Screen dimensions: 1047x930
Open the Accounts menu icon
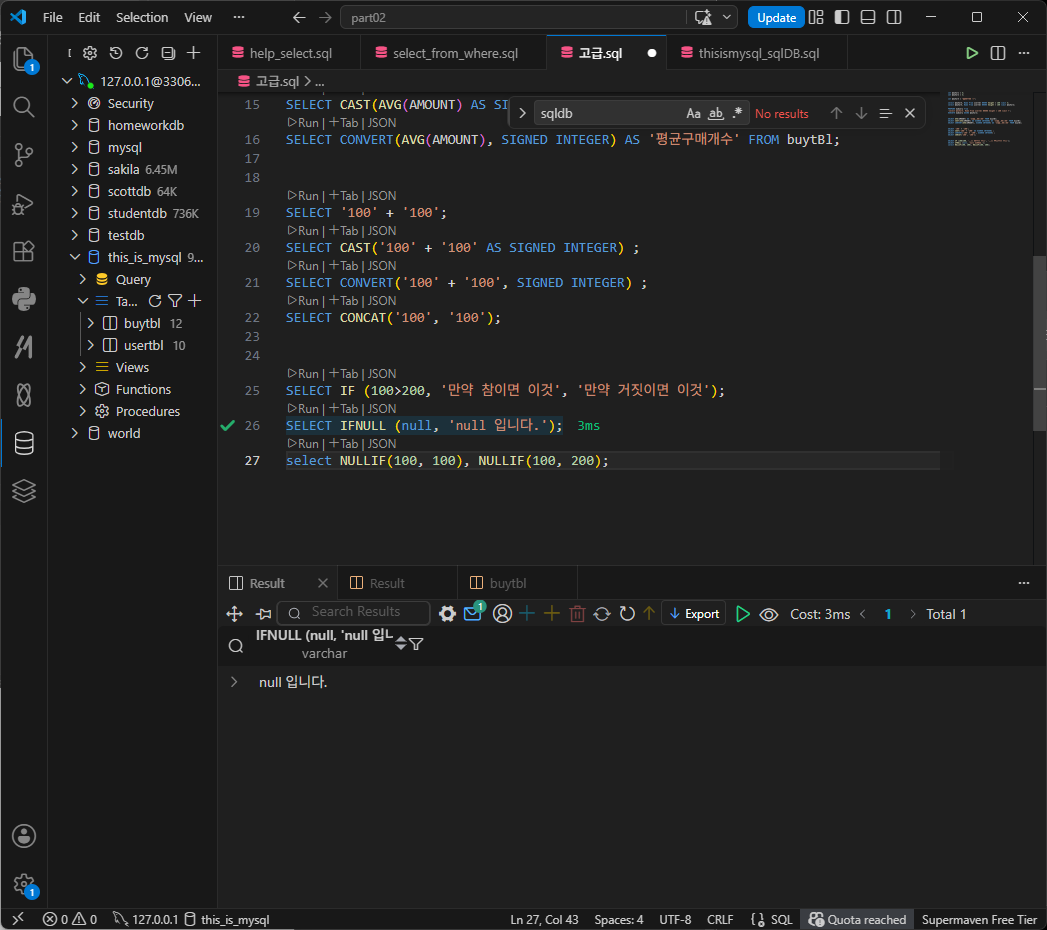click(x=24, y=836)
